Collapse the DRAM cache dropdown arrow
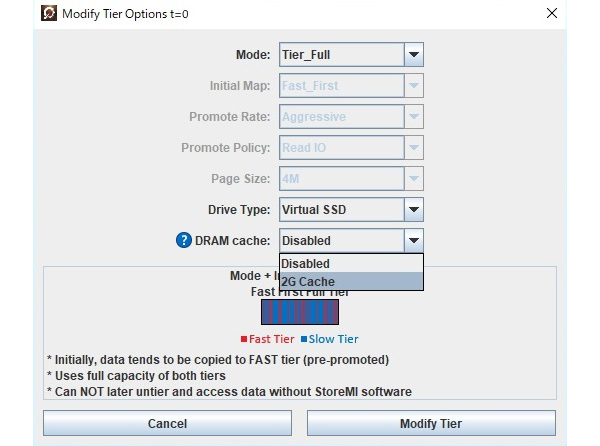600x446 pixels. 414,241
